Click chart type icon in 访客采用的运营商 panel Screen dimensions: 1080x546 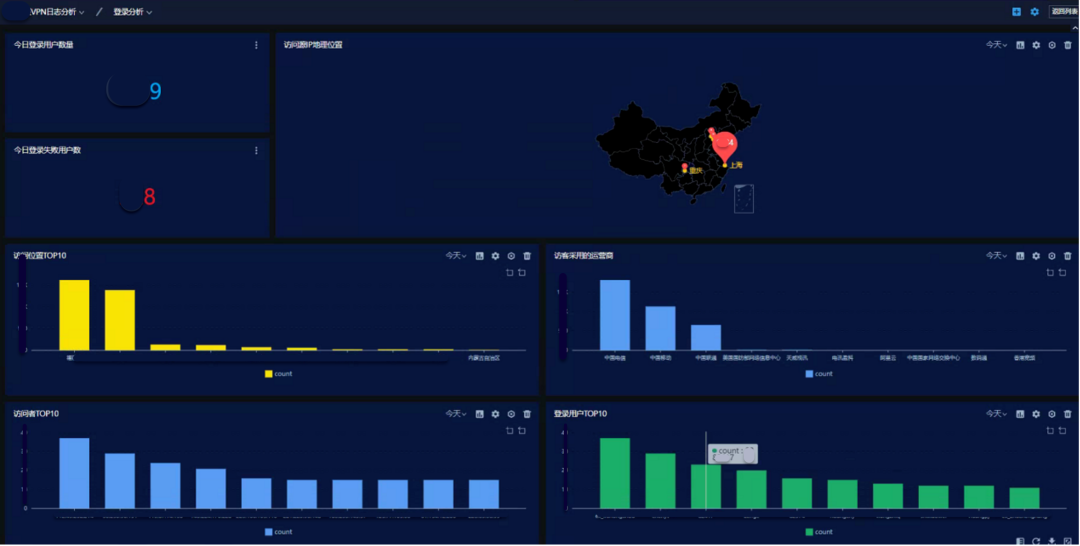click(1020, 256)
